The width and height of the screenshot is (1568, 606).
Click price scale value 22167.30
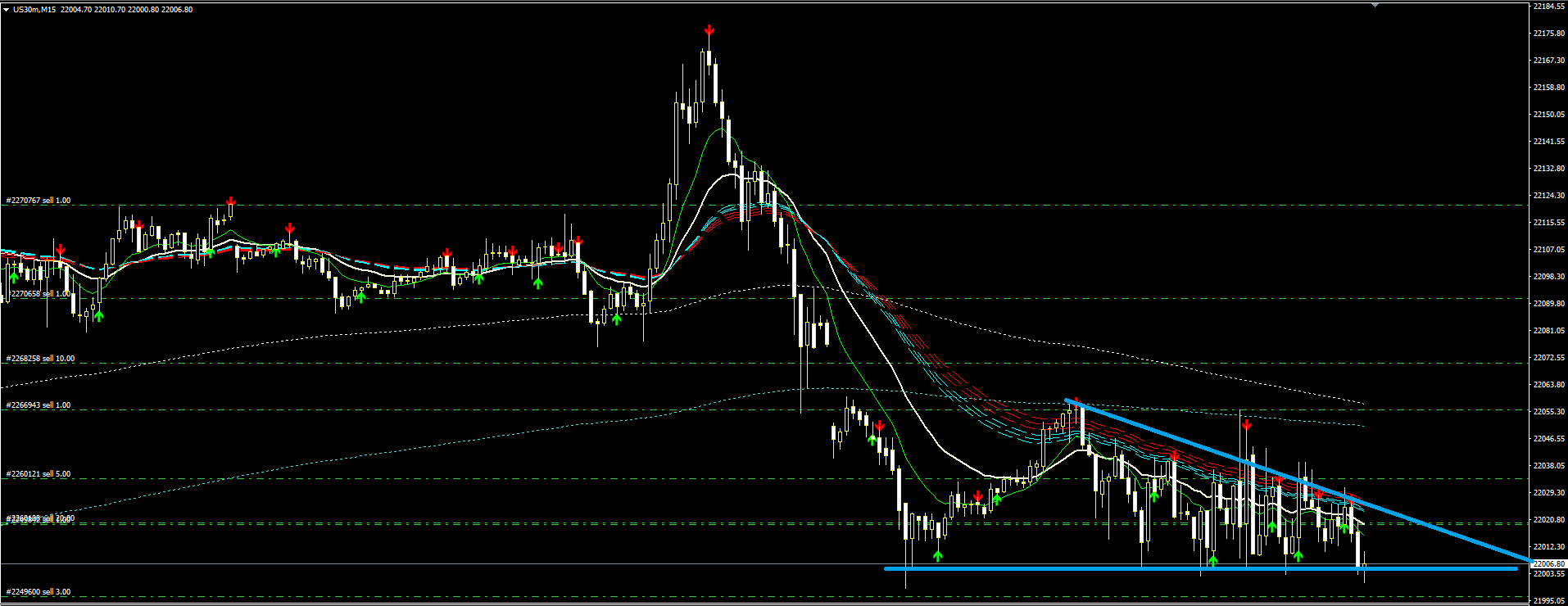1549,61
